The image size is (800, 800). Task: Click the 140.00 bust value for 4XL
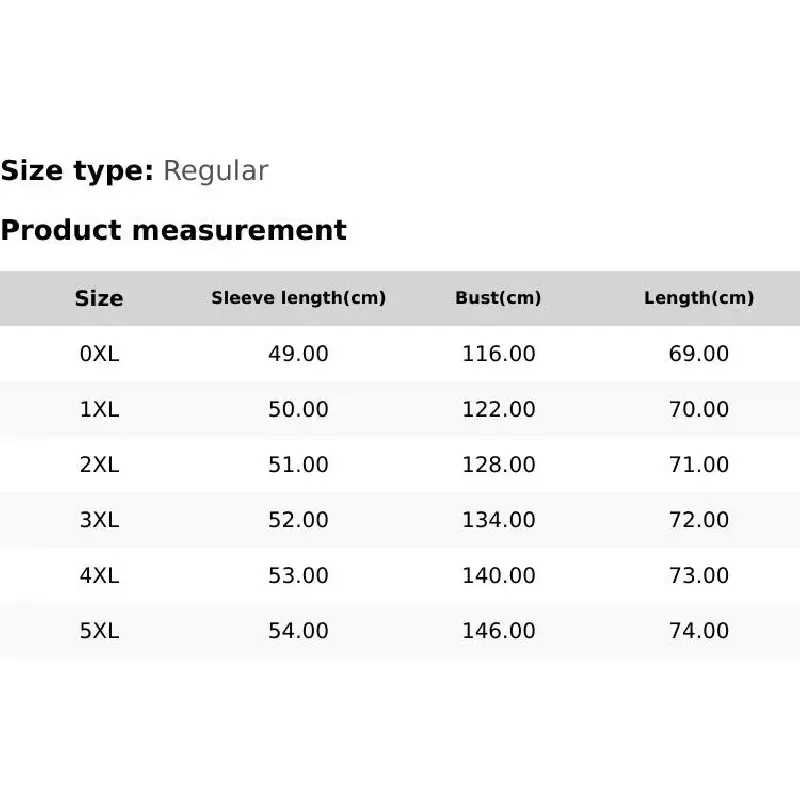[x=498, y=576]
